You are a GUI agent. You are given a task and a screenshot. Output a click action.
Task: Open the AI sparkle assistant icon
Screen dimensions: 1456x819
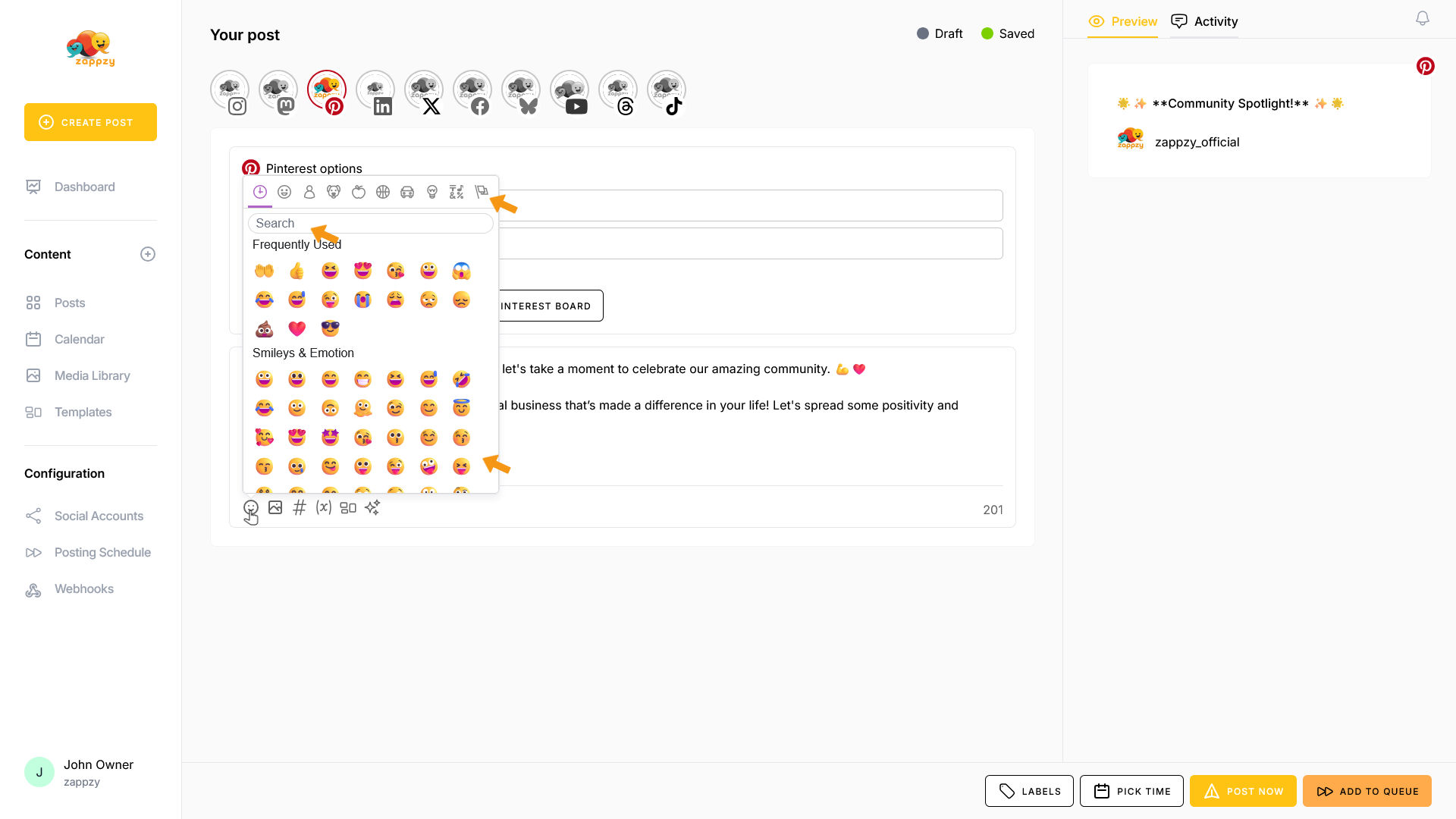click(372, 508)
